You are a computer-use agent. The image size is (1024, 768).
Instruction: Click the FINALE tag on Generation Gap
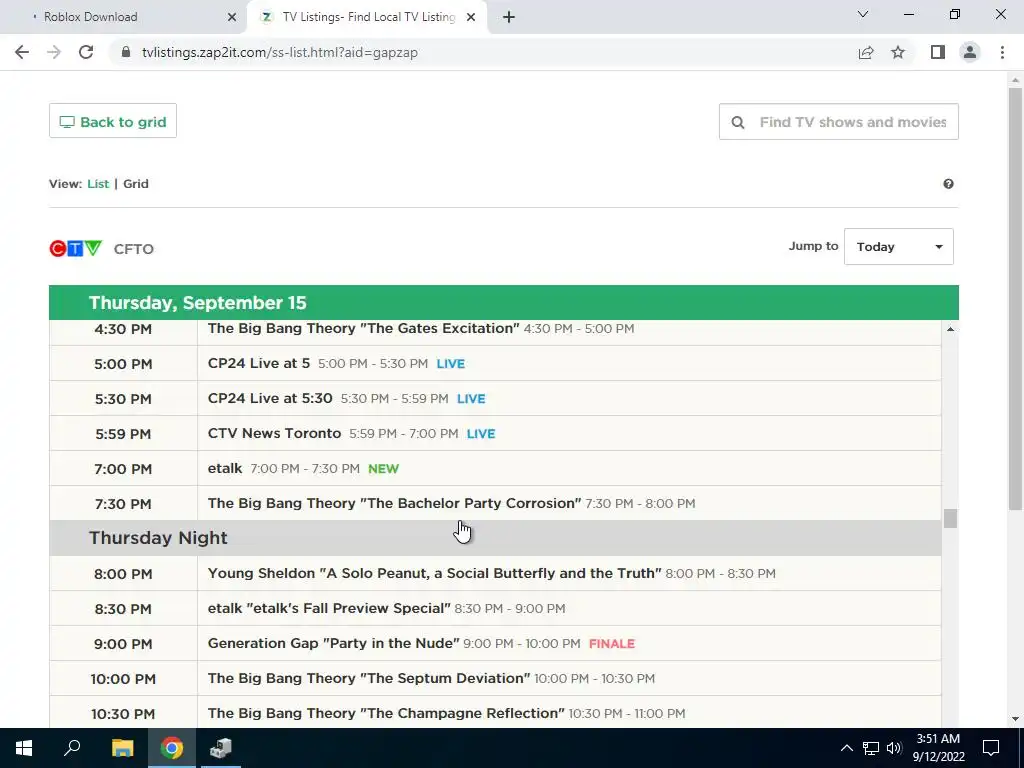click(x=611, y=643)
